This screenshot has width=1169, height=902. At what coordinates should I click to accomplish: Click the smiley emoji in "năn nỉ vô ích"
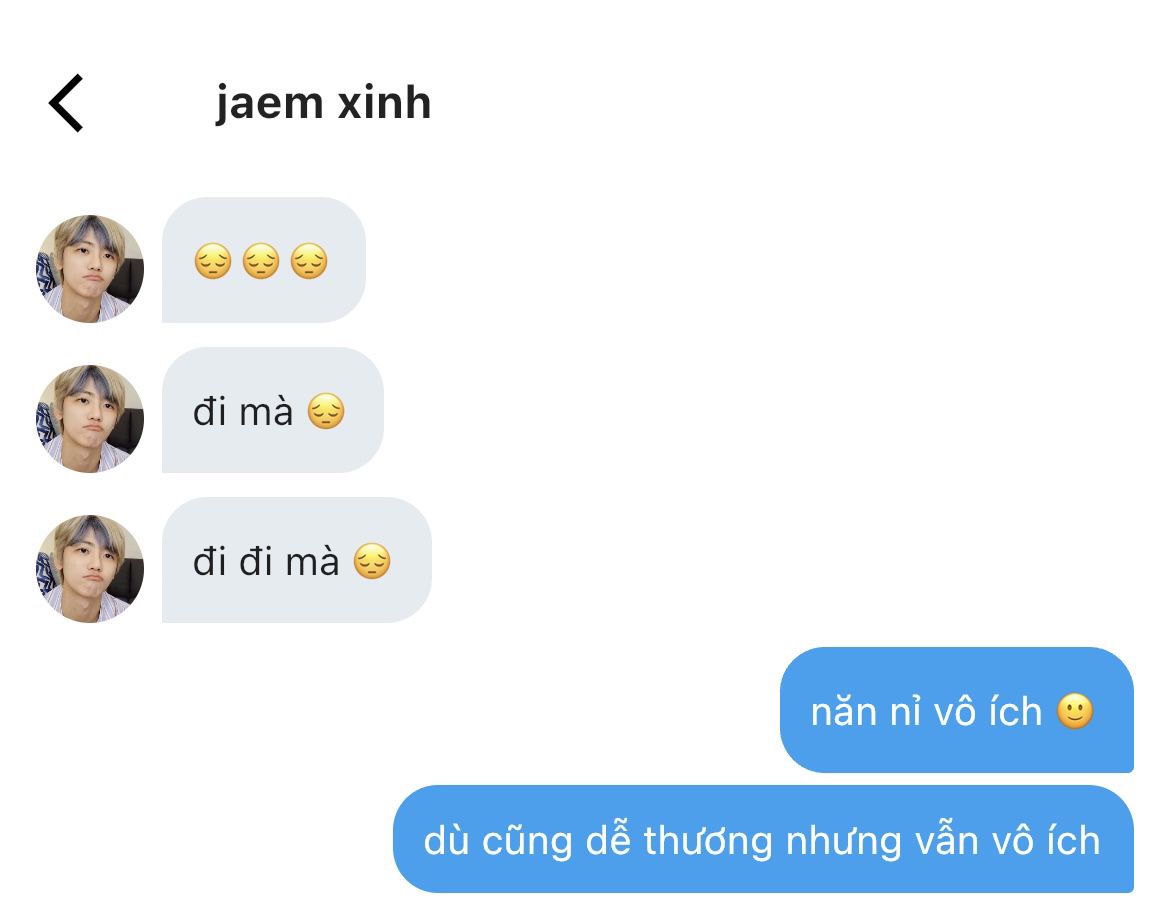[1075, 711]
